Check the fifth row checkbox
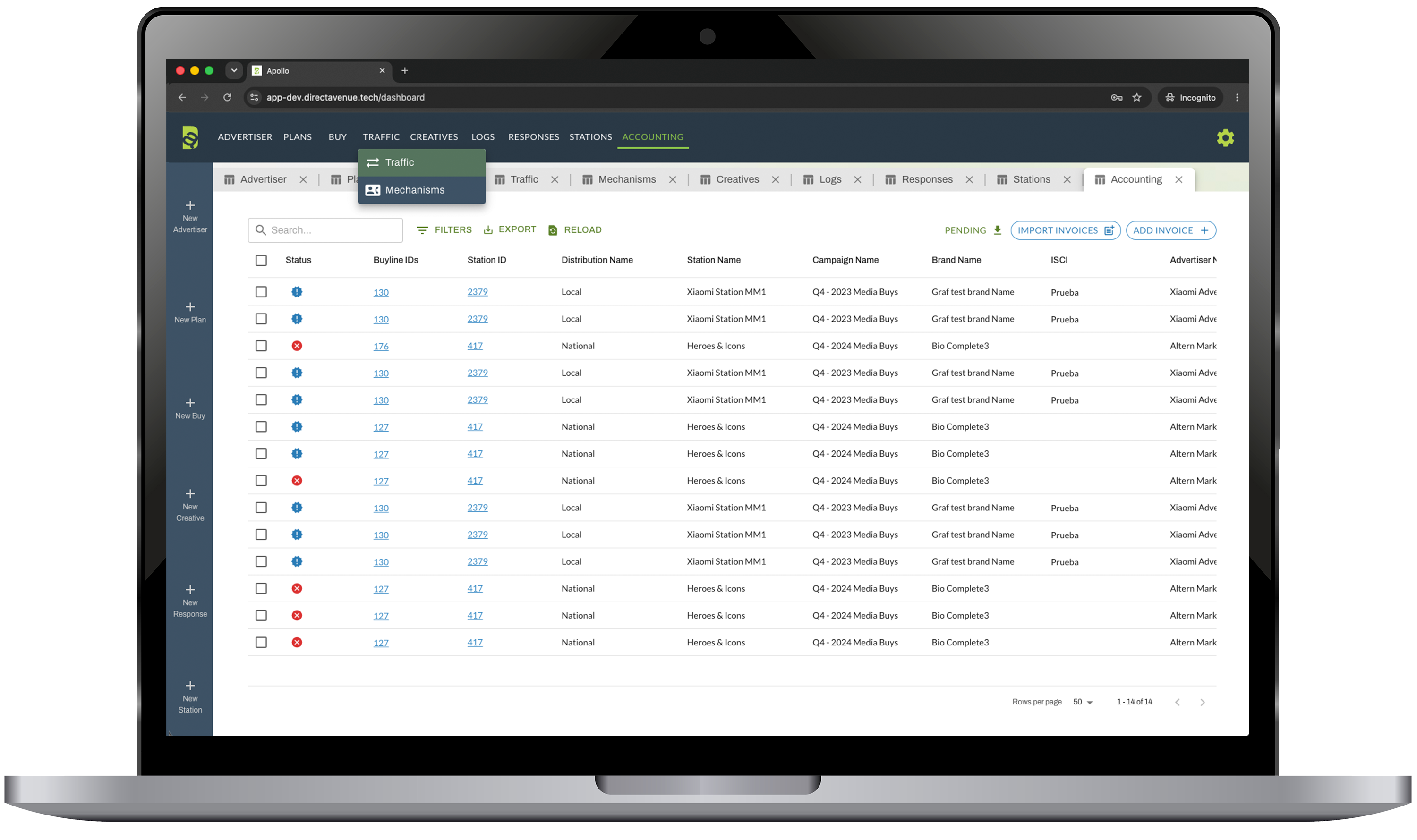 click(261, 400)
